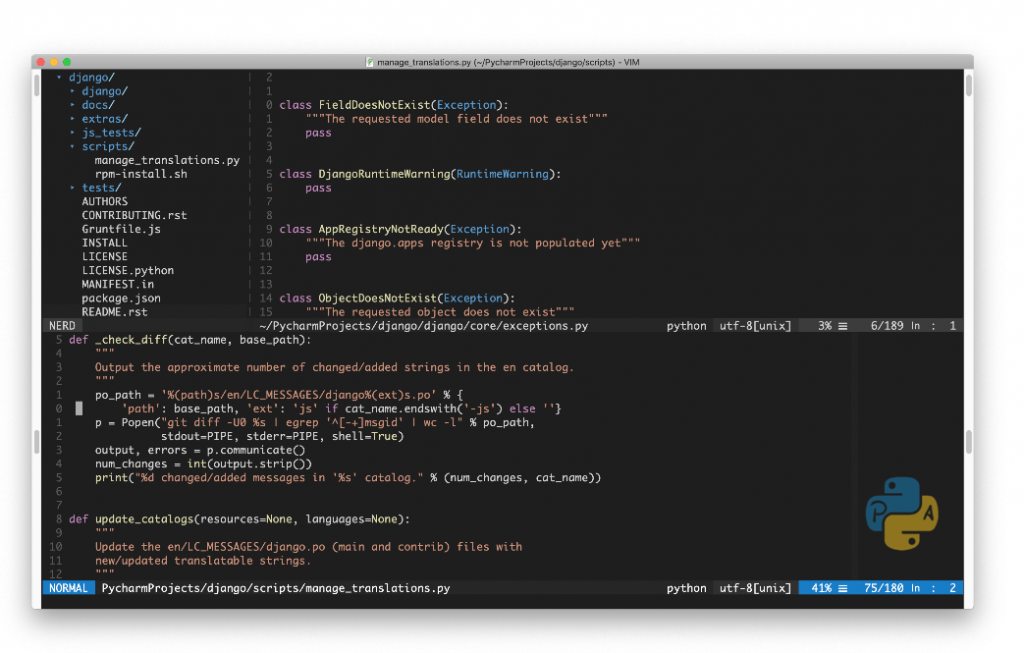This screenshot has width=1024, height=653.
Task: Click the extras/ folder name
Action: pos(104,119)
